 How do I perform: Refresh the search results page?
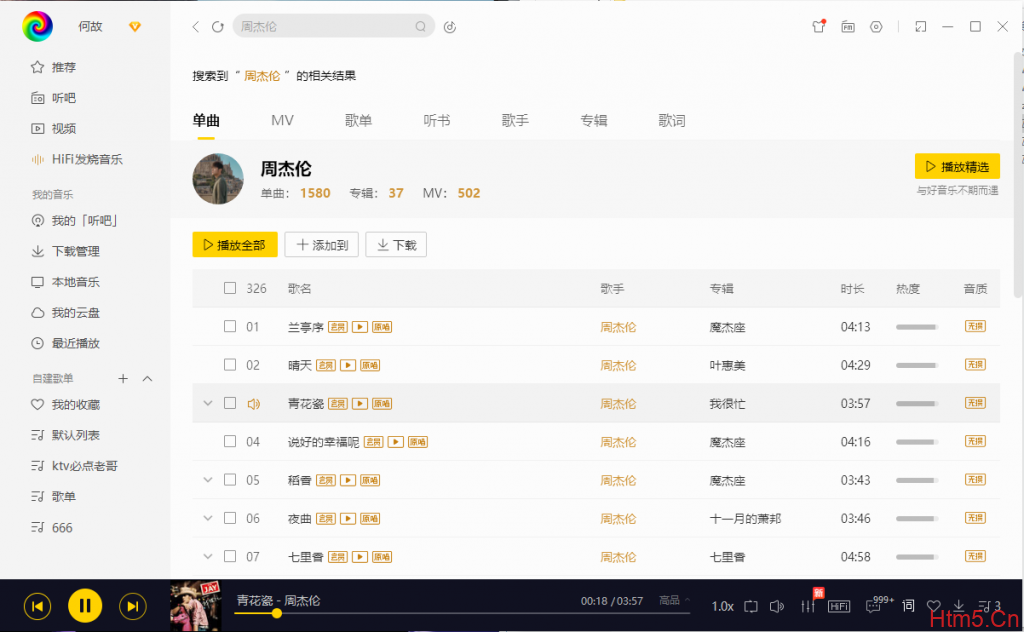point(217,27)
